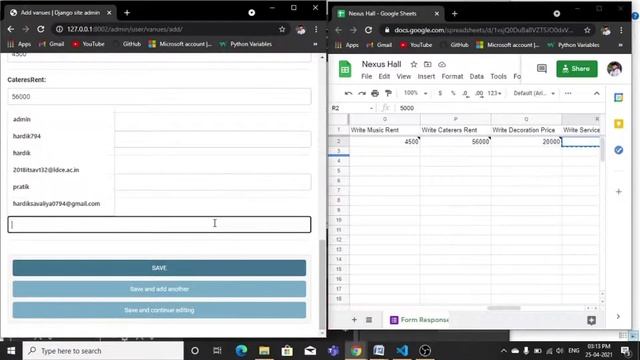The height and width of the screenshot is (360, 640).
Task: Reload the Django admin page
Action: click(x=40, y=29)
